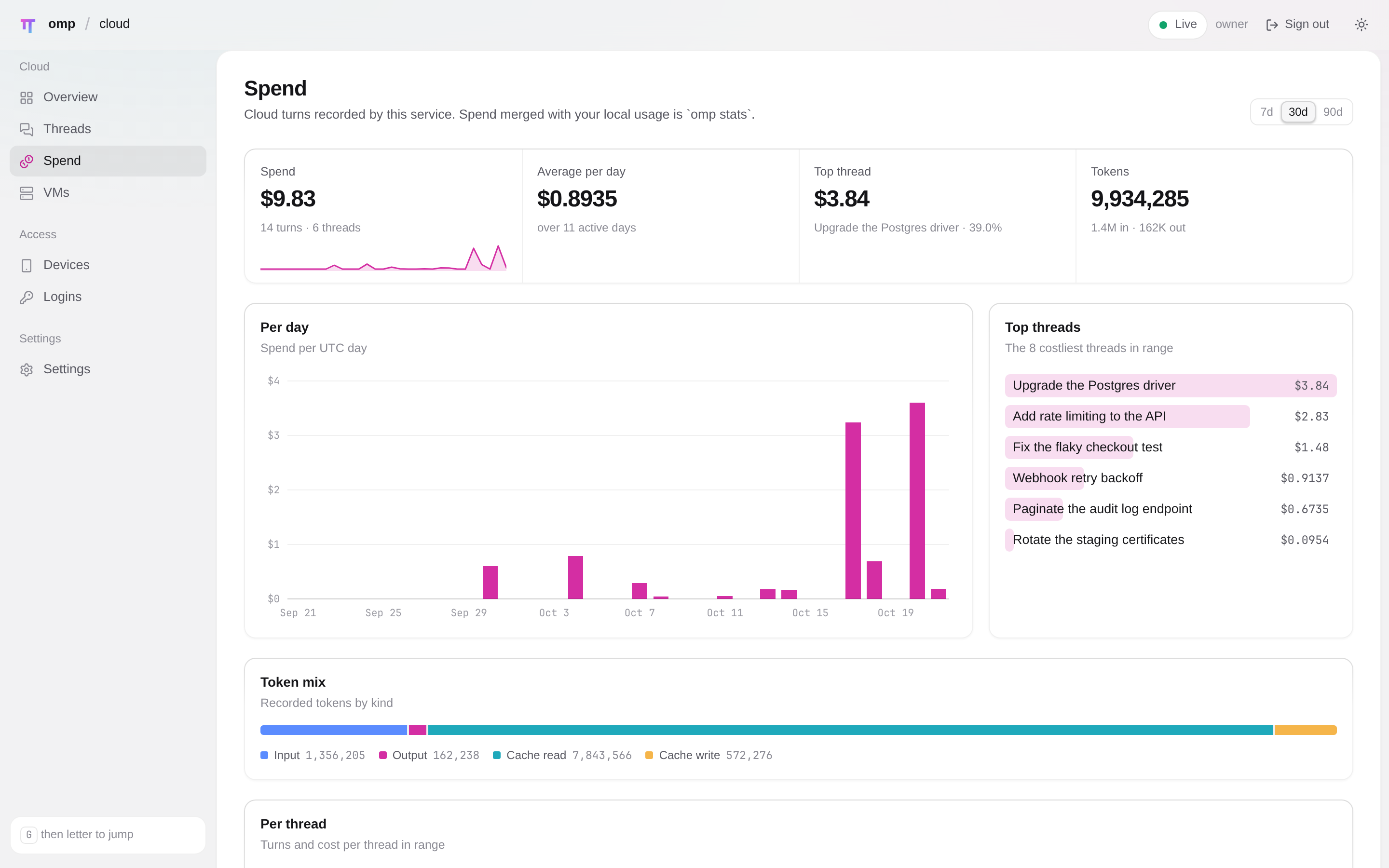
Task: Select the 90d time range
Action: [1332, 112]
